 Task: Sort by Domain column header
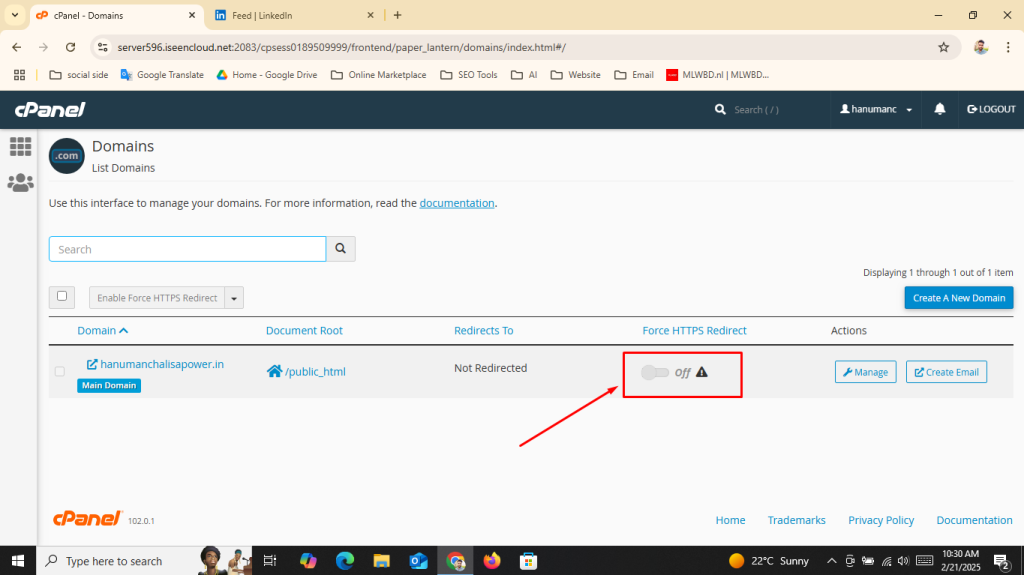click(103, 331)
